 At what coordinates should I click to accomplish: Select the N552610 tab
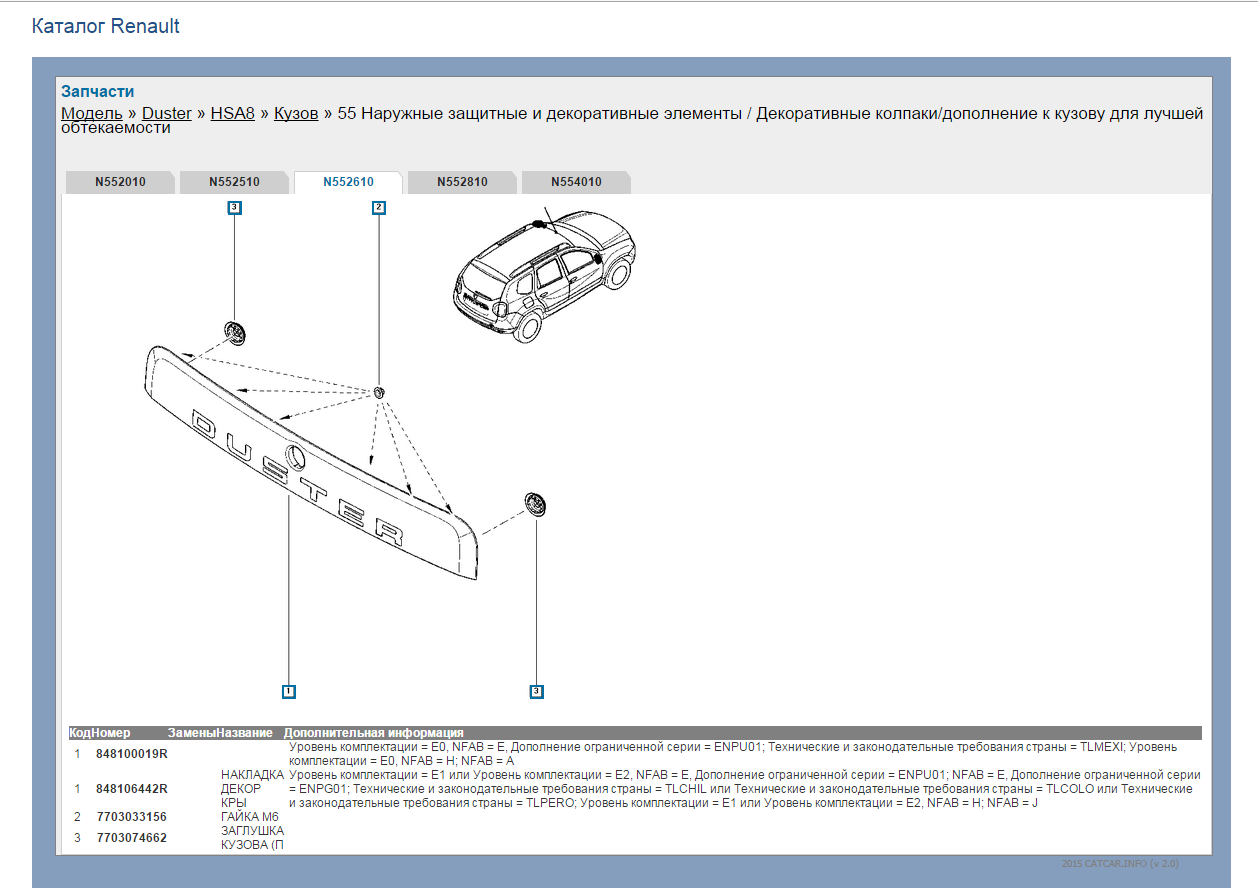(348, 182)
